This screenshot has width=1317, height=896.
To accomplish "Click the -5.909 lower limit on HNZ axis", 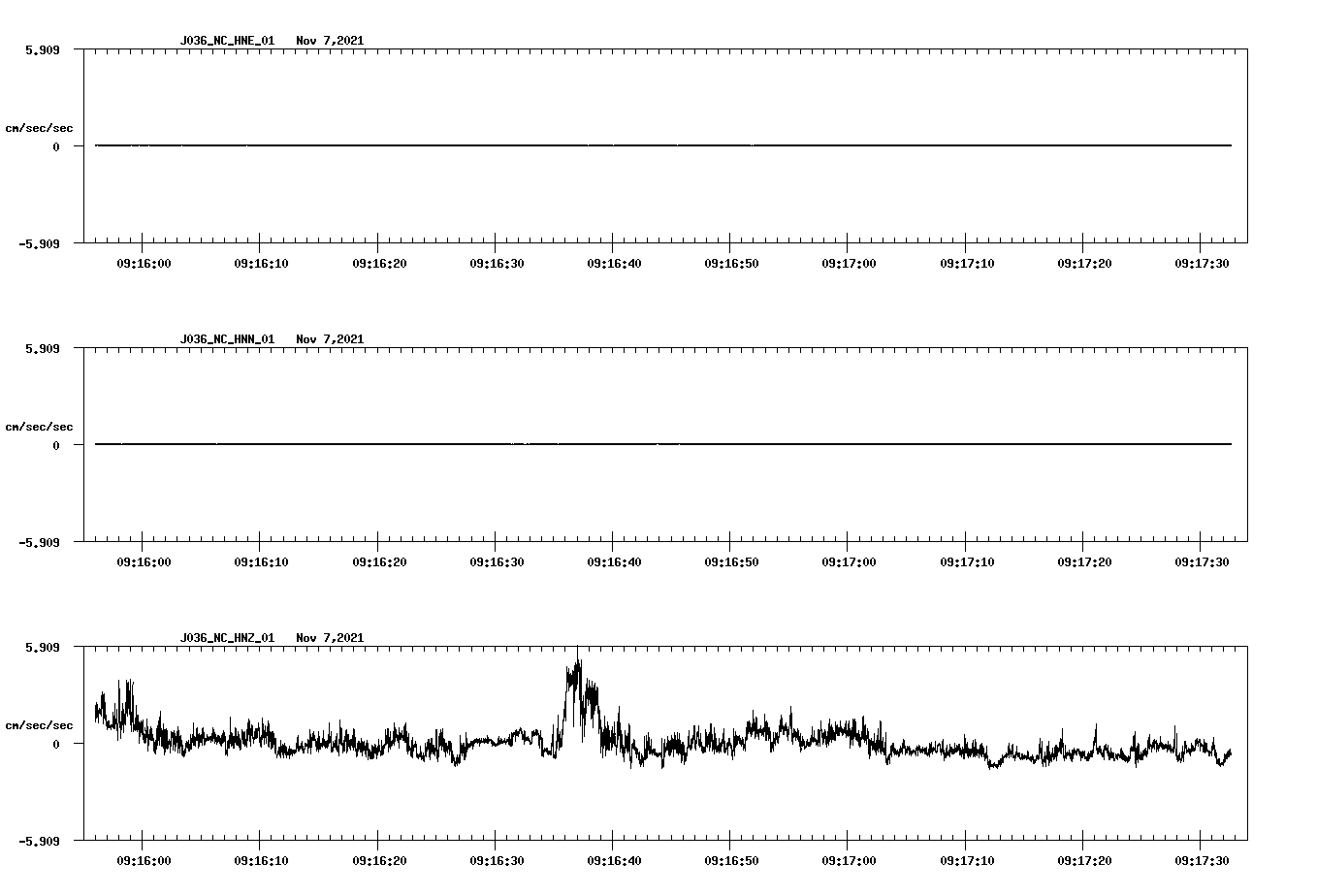I will pos(39,841).
